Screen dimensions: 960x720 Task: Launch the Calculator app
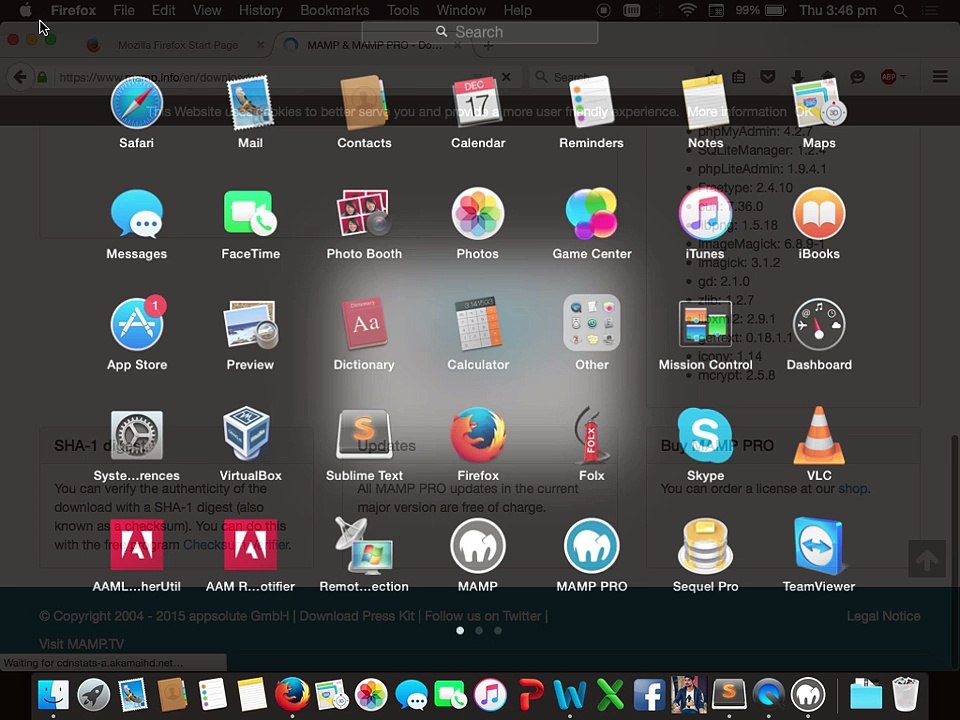point(478,325)
